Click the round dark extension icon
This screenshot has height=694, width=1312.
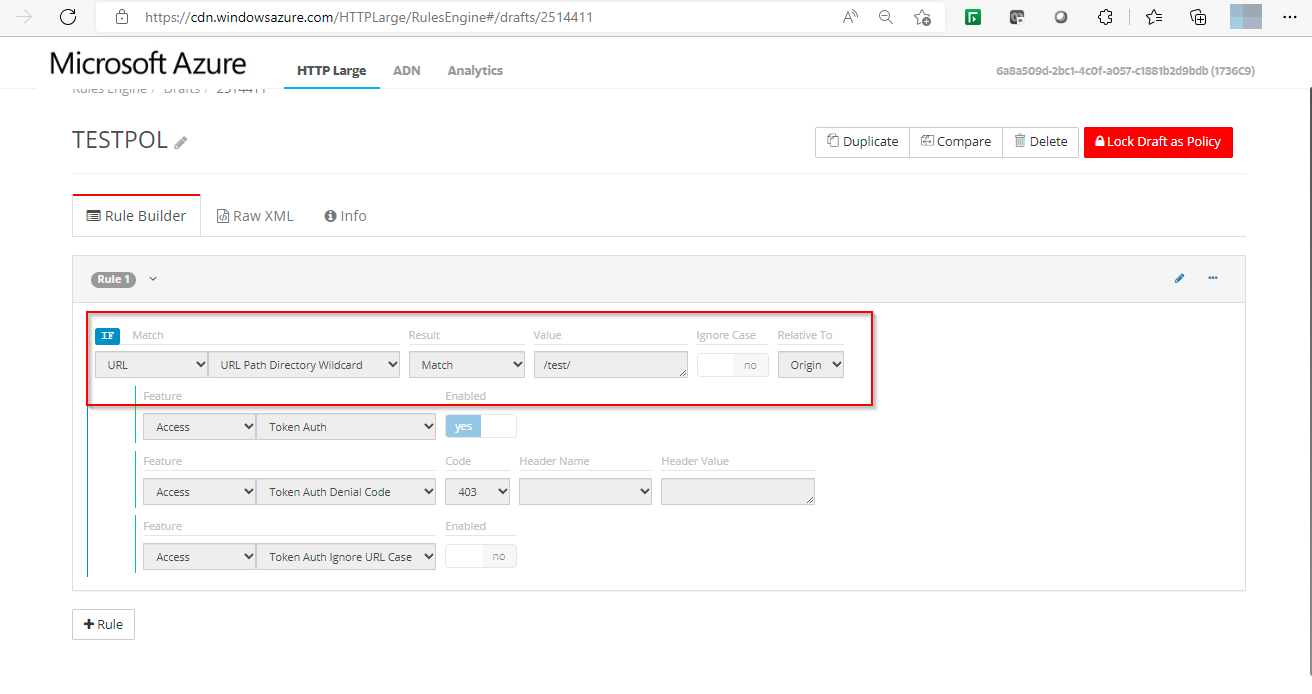(1061, 17)
